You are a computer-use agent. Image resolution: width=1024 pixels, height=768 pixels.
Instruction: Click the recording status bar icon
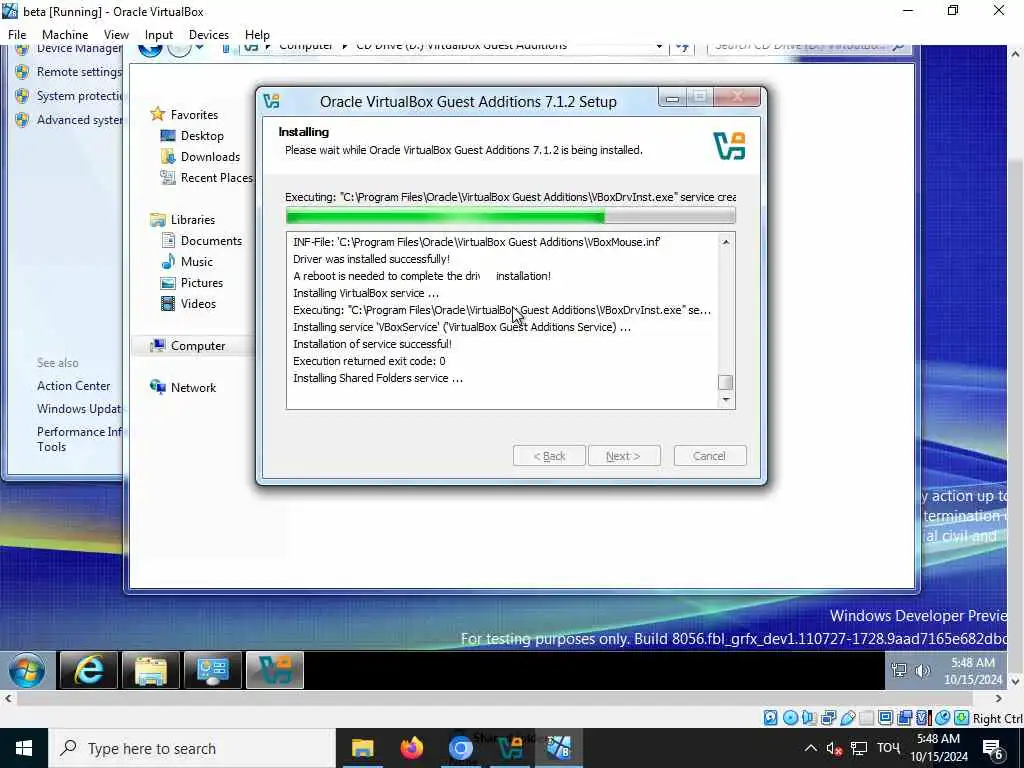click(904, 718)
